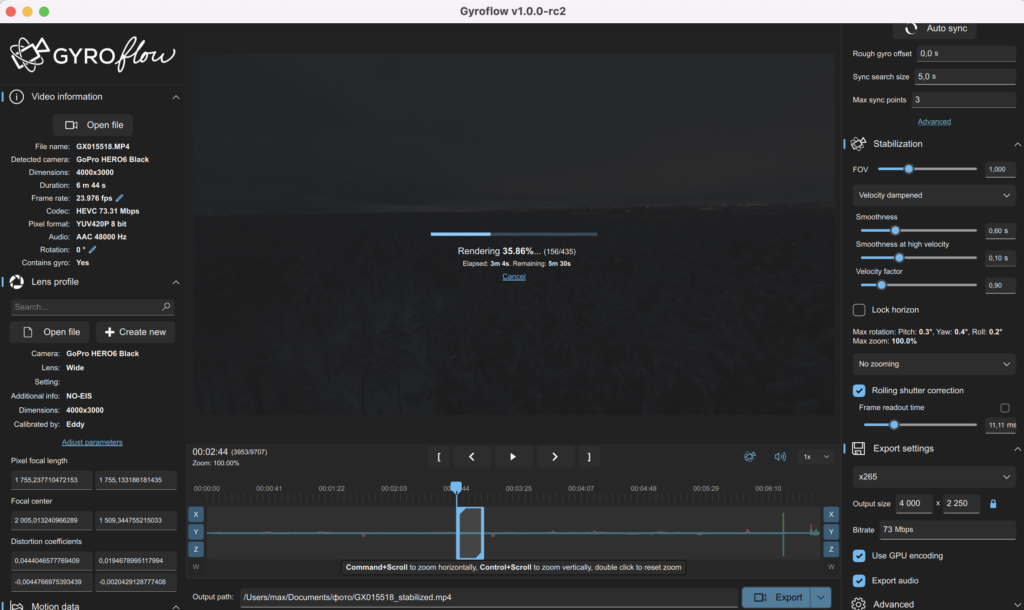Click Create new lens profile
The image size is (1024, 610).
coord(135,332)
